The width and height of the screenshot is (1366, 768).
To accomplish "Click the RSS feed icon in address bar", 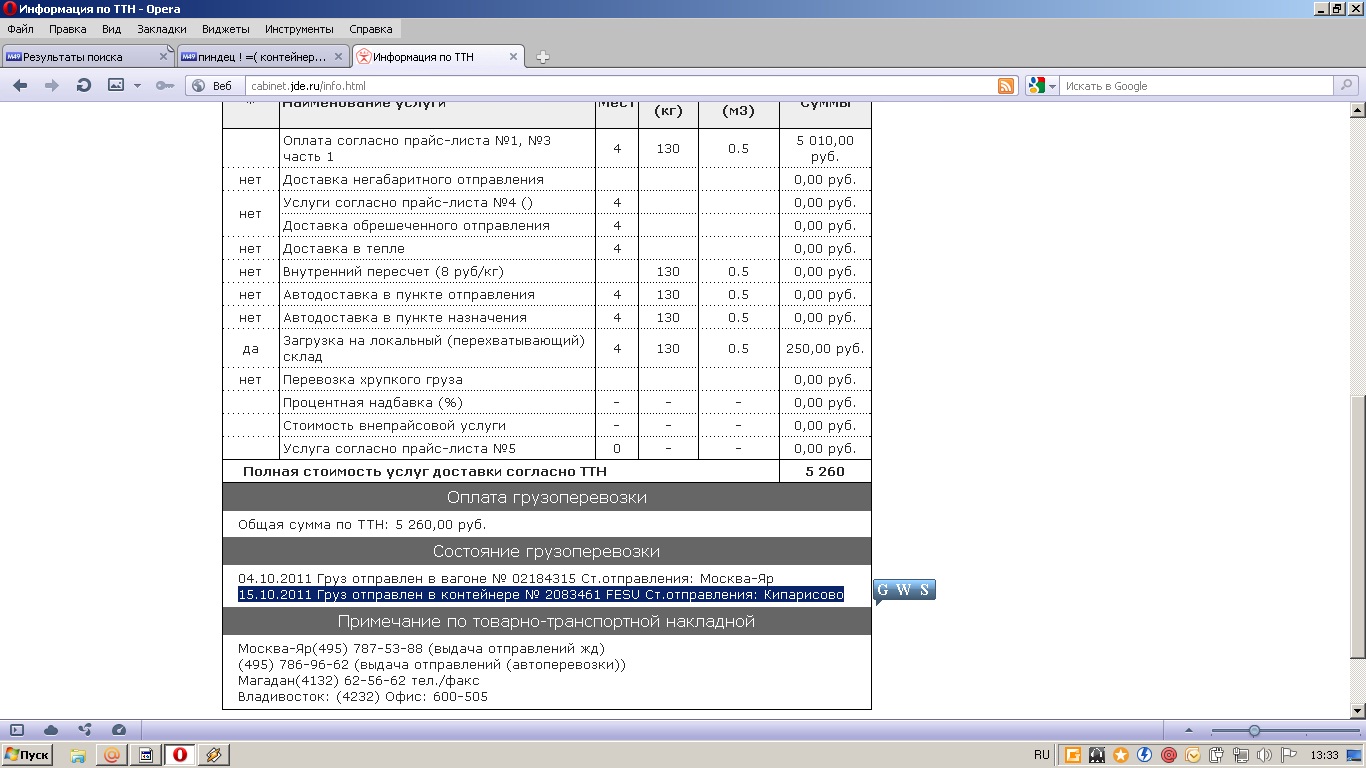I will pyautogui.click(x=1006, y=86).
